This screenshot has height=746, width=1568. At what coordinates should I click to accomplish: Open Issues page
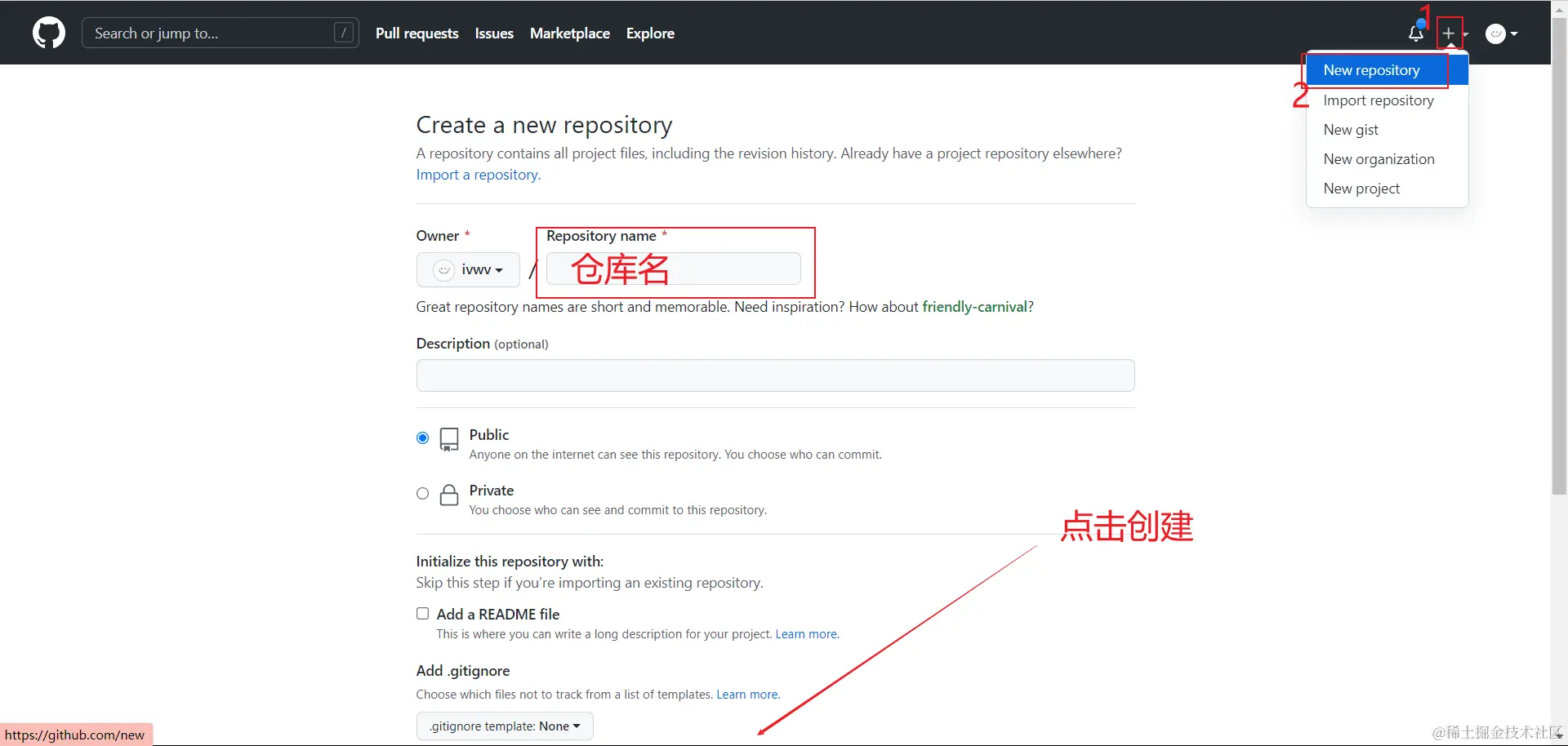click(494, 33)
